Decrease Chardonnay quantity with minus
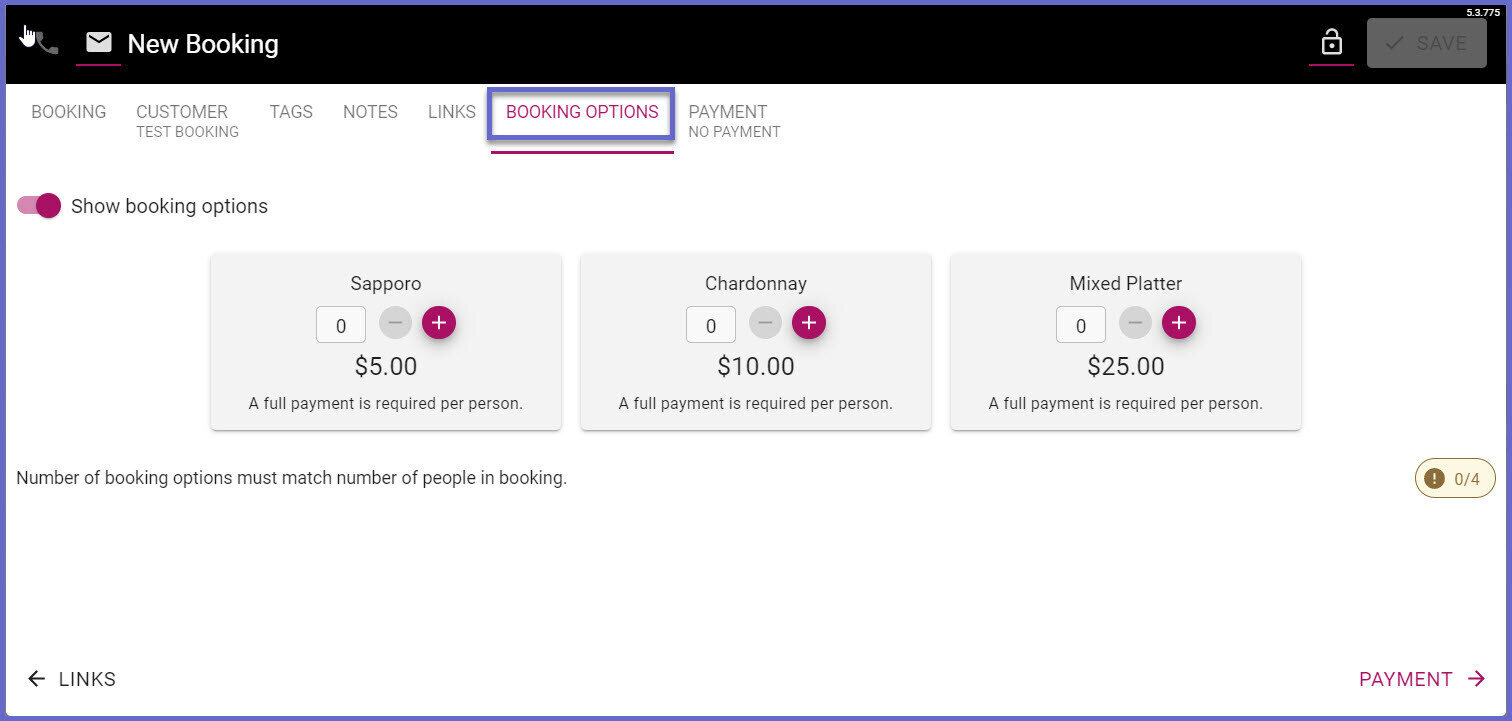This screenshot has width=1512, height=721. [766, 323]
